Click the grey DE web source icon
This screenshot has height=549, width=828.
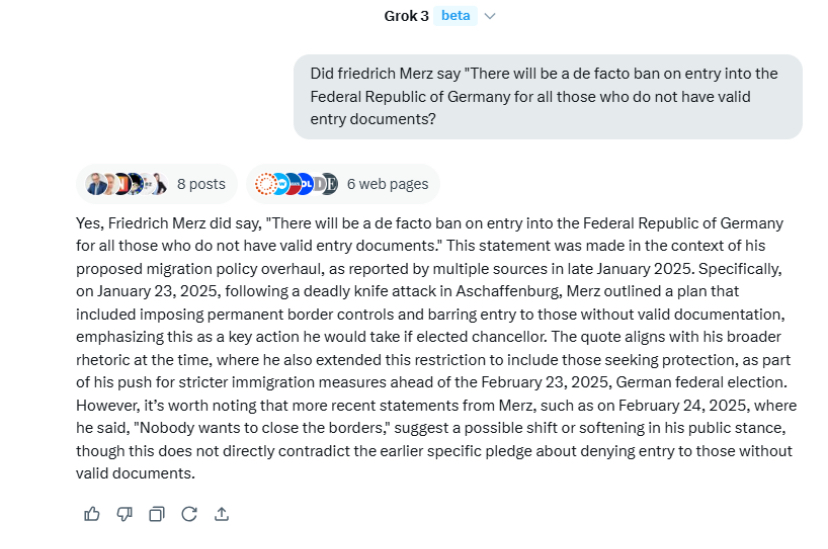(x=327, y=184)
